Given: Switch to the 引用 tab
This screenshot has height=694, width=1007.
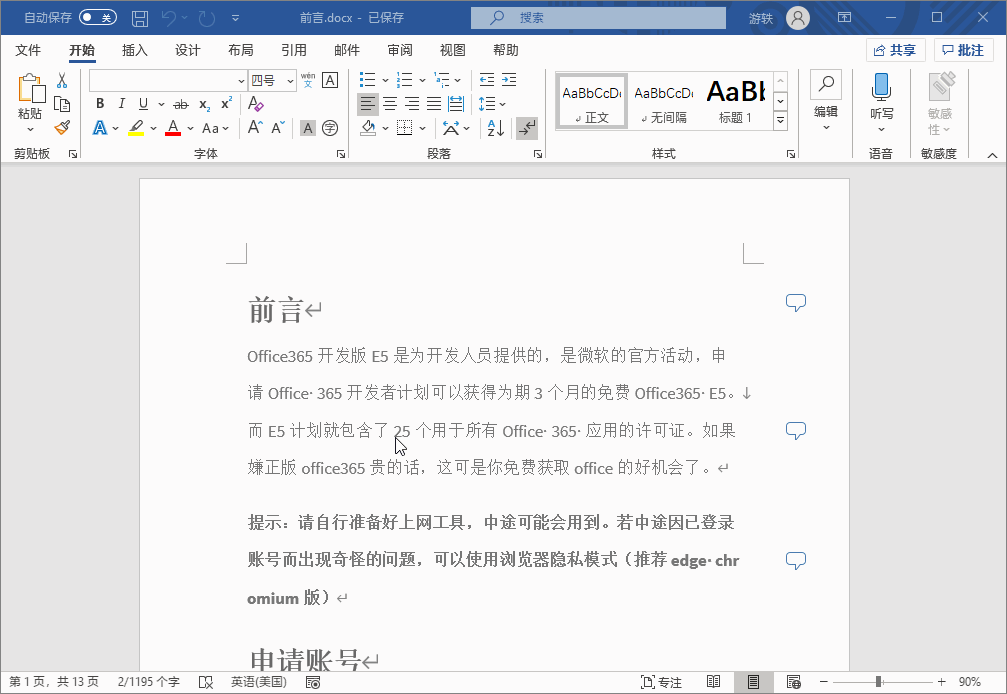Looking at the screenshot, I should click(x=293, y=50).
